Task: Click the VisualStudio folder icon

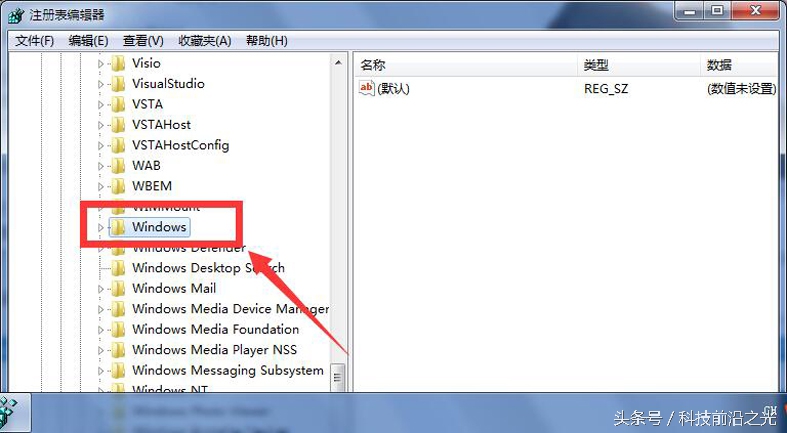Action: (x=118, y=84)
